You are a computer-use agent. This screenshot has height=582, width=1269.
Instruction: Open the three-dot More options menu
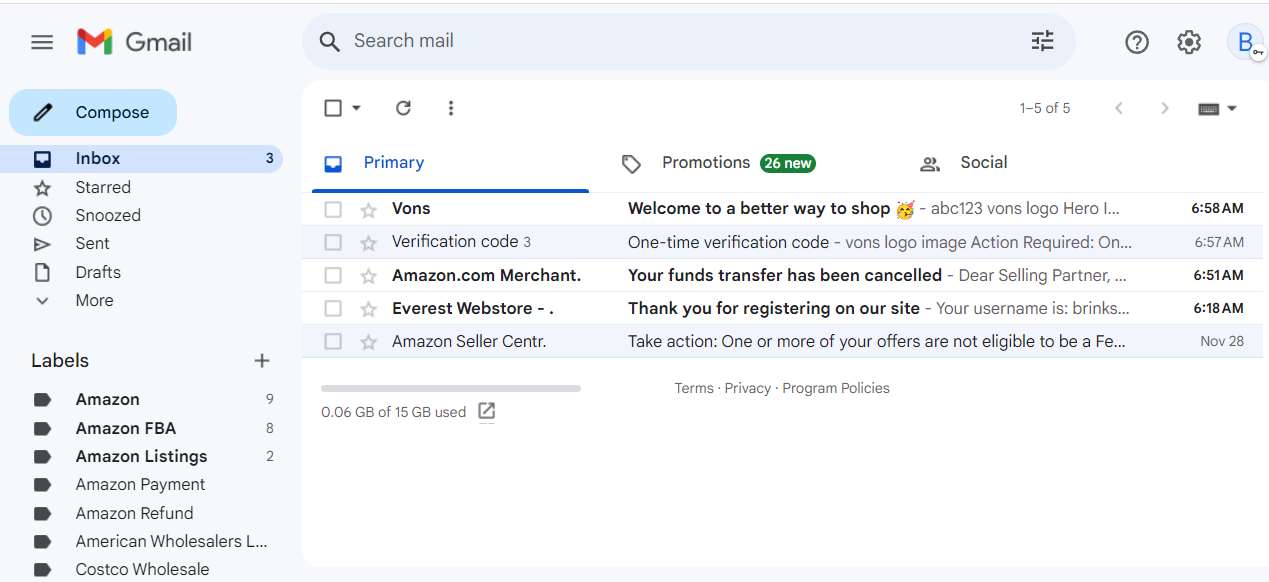pyautogui.click(x=451, y=108)
